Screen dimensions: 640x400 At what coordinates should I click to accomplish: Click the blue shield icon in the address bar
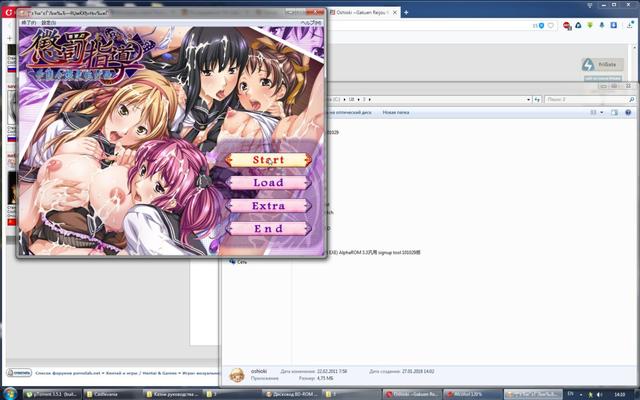pyautogui.click(x=542, y=26)
